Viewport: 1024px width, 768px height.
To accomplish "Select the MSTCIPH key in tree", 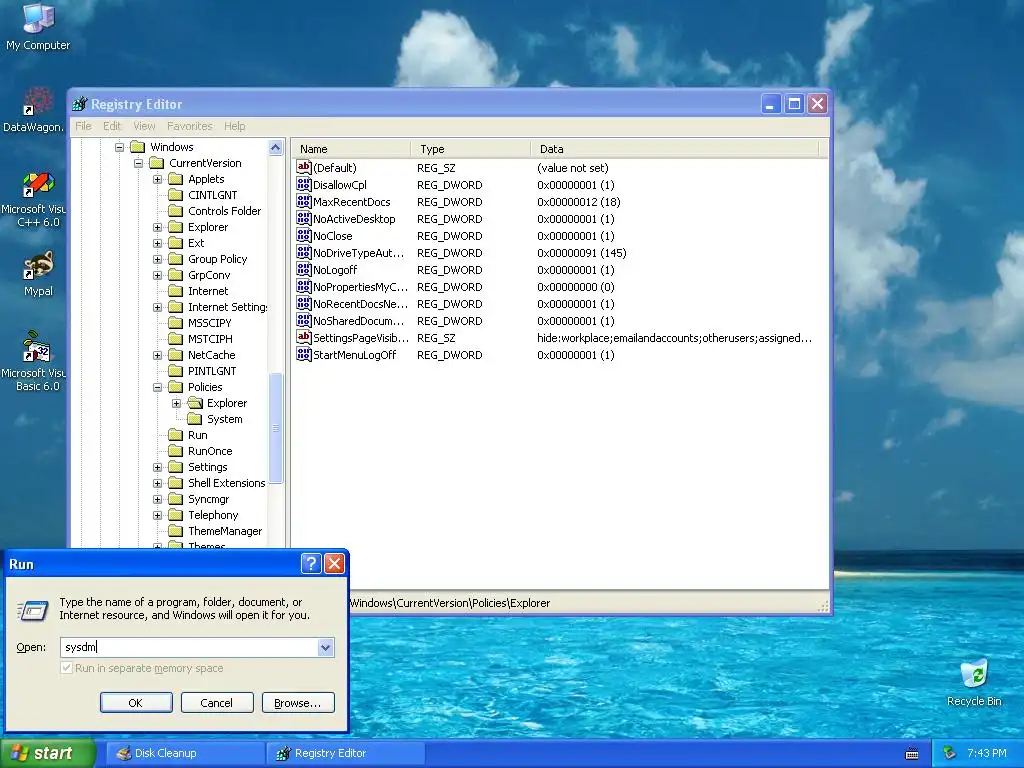I will [210, 339].
